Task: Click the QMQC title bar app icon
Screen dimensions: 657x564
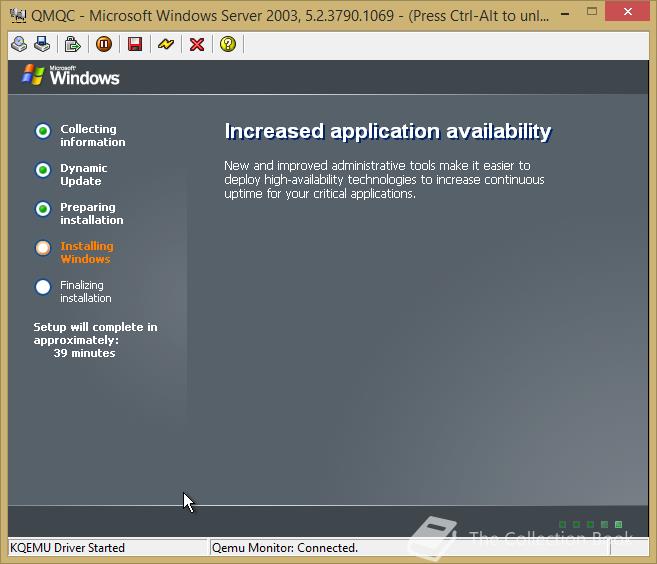Action: click(18, 16)
